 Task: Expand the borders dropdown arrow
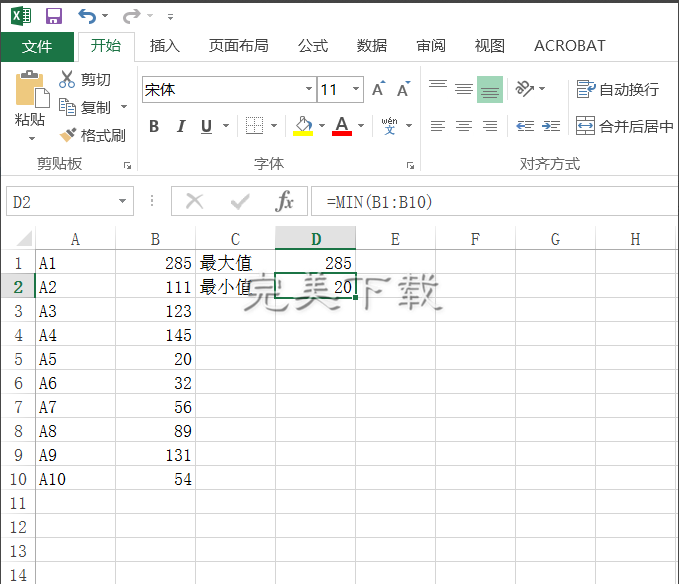click(x=274, y=126)
